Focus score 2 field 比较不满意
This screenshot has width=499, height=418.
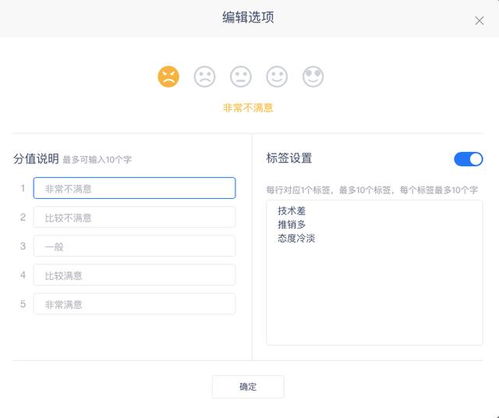(x=134, y=217)
